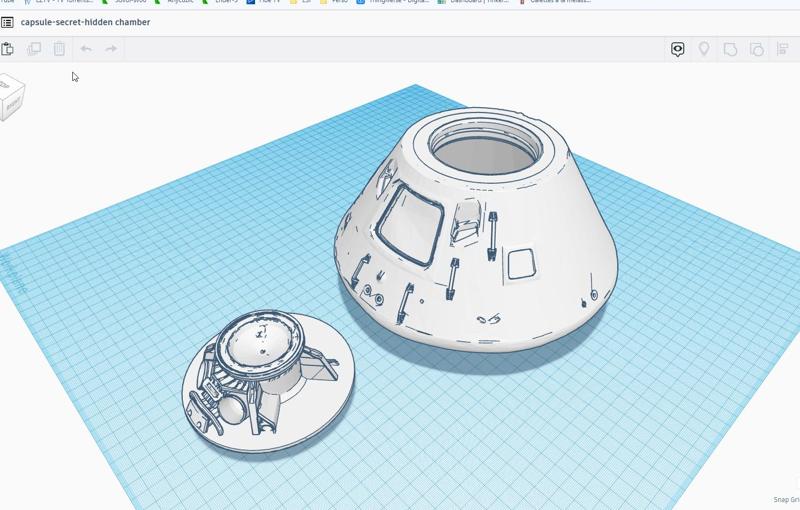Click the Group shapes icon

pyautogui.click(x=731, y=49)
